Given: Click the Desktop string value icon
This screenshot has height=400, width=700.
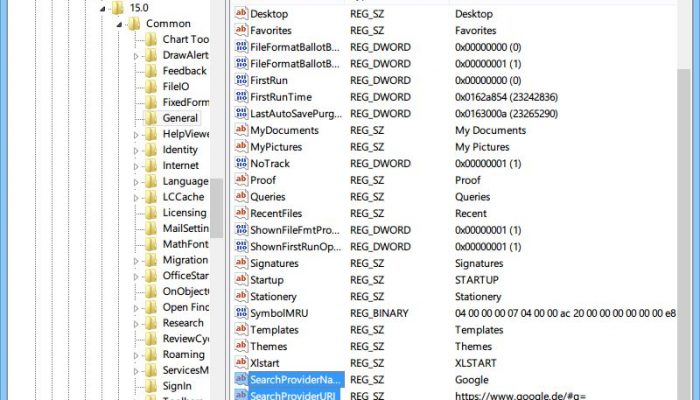Looking at the screenshot, I should point(241,13).
